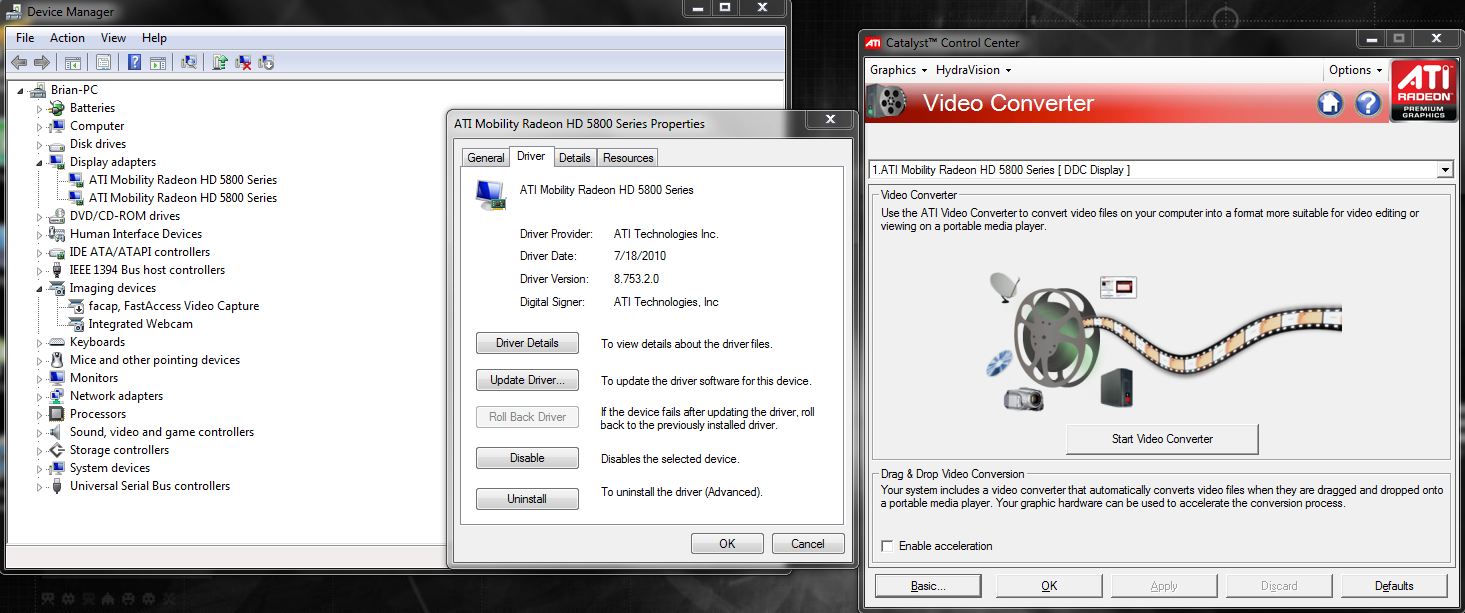Expand the Network adapters tree node
Viewport: 1465px width, 613px height.
[x=40, y=396]
